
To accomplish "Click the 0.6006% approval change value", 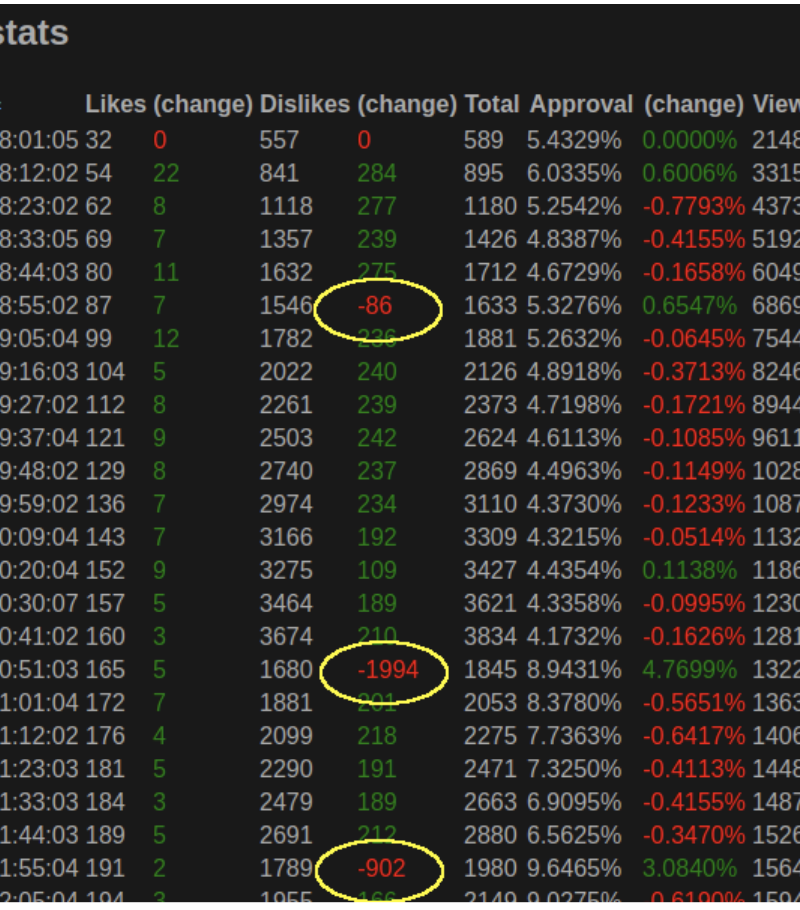I will click(689, 174).
